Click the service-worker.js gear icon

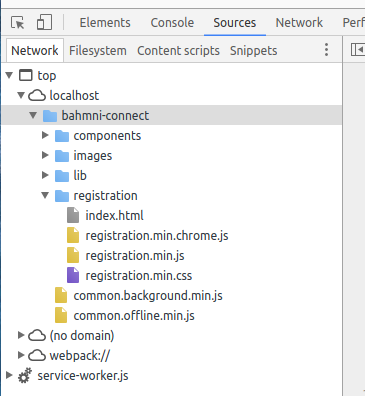(x=25, y=376)
